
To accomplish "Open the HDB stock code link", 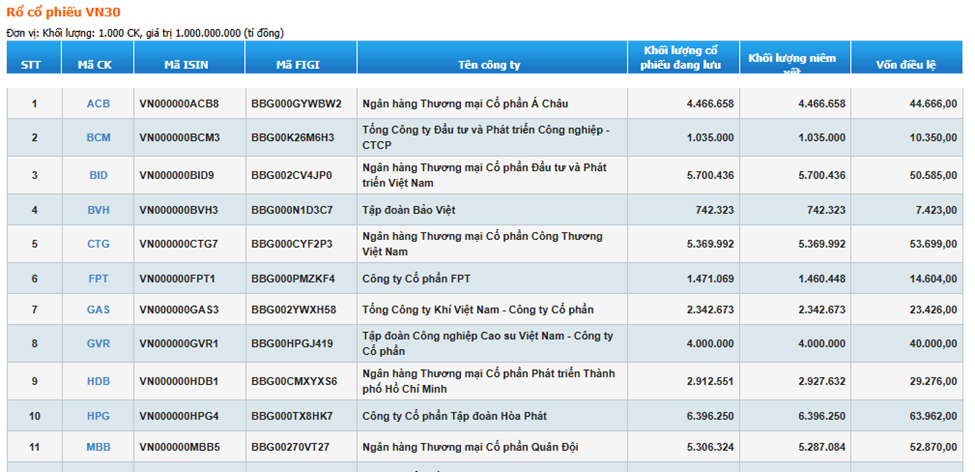I will [98, 381].
